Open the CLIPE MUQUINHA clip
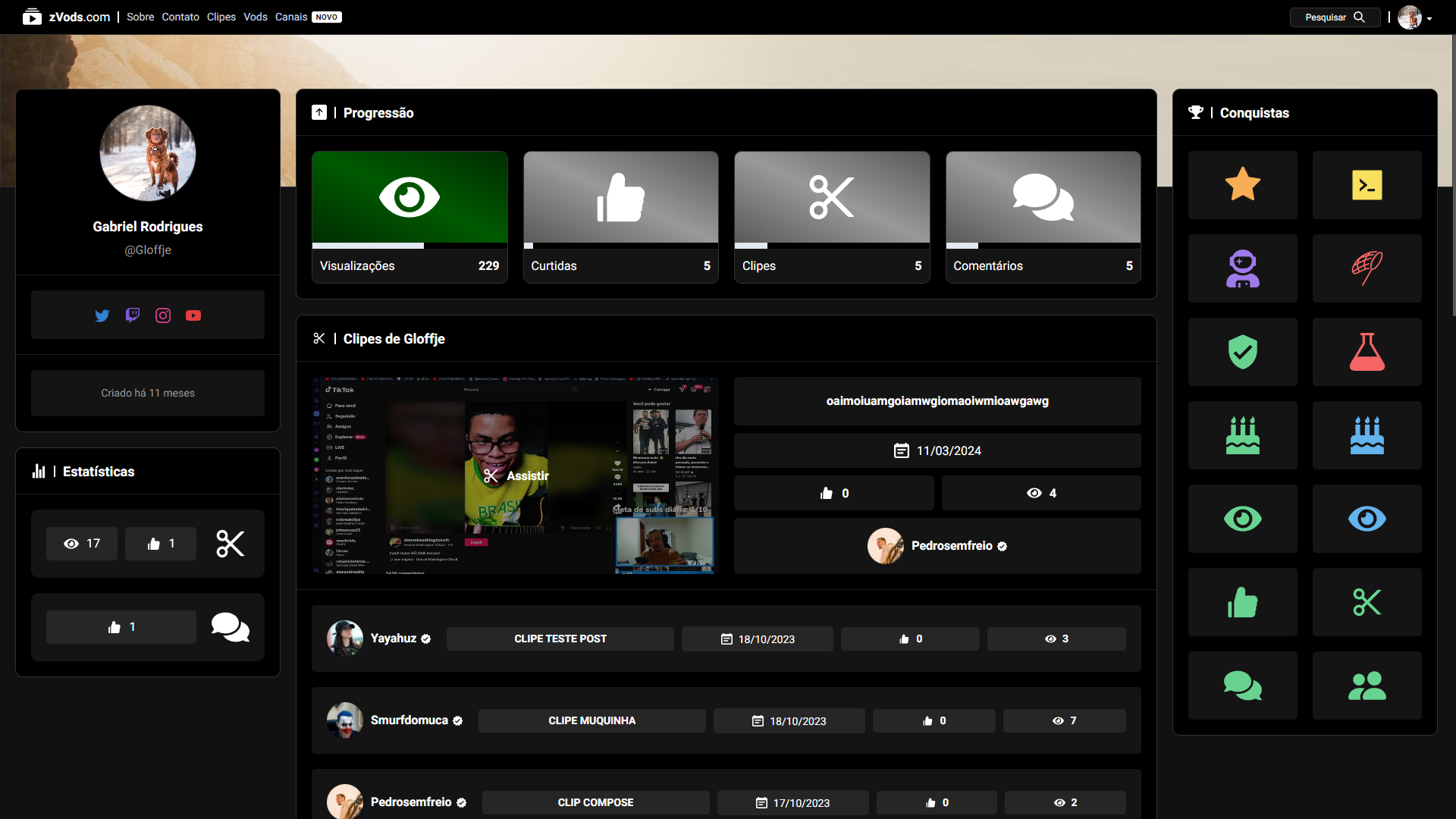1456x819 pixels. coord(591,720)
